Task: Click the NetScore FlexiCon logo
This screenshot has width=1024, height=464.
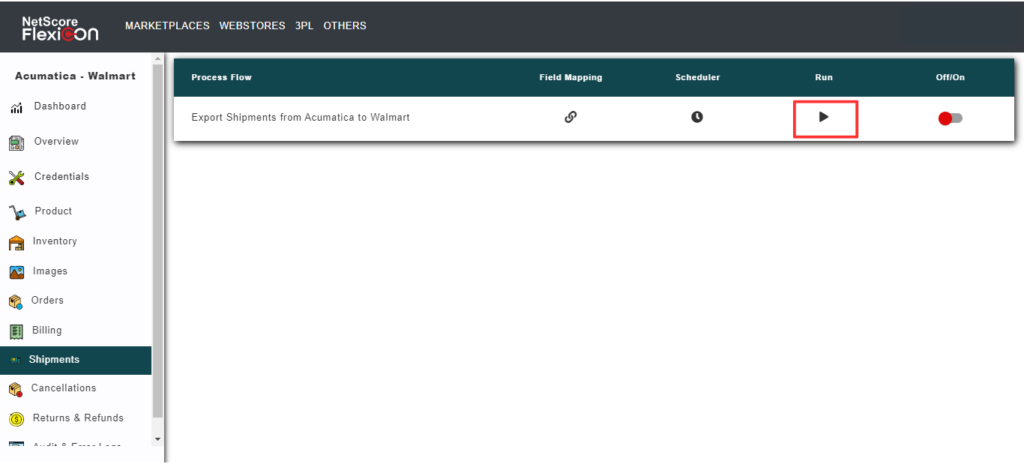Action: pos(61,27)
